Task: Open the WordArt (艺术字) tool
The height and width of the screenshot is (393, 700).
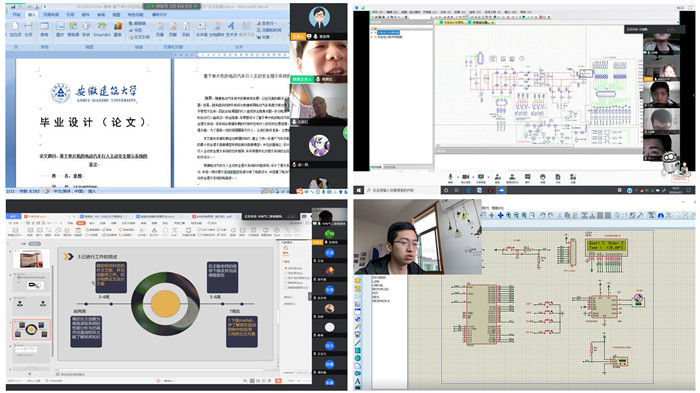Action: 231,29
